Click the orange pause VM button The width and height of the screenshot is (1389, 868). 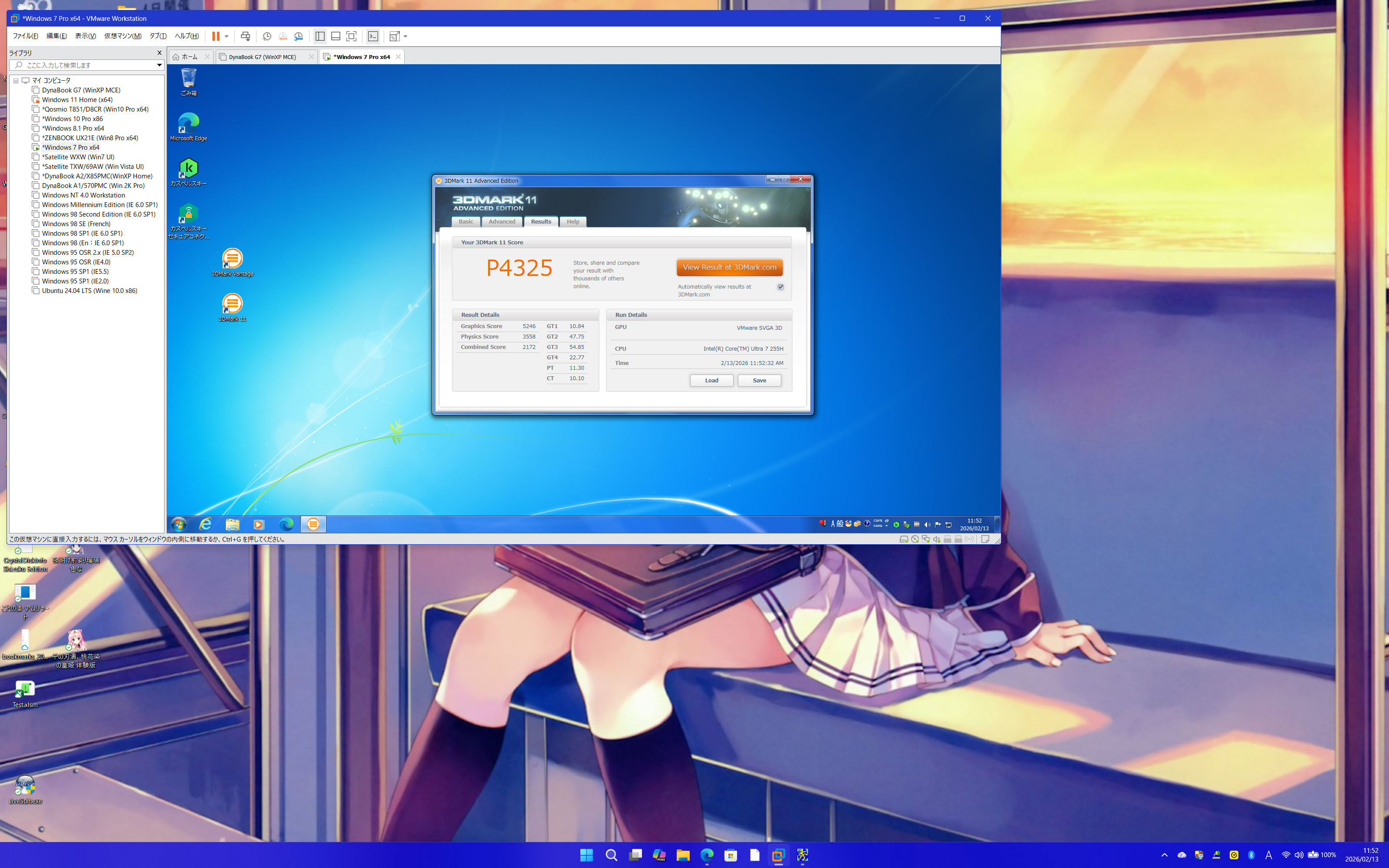pos(215,36)
